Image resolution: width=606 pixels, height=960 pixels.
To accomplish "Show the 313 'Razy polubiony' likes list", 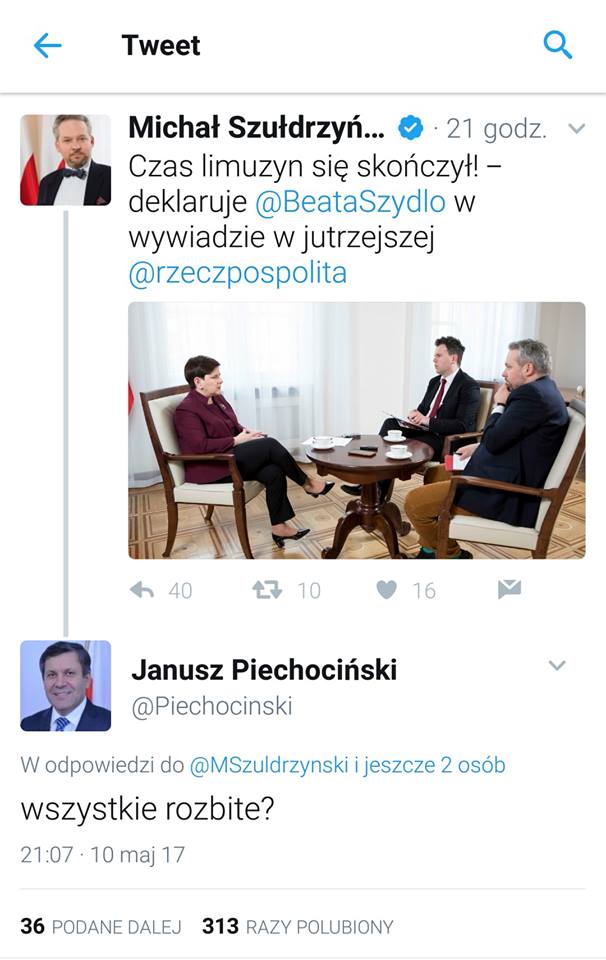I will coord(298,926).
